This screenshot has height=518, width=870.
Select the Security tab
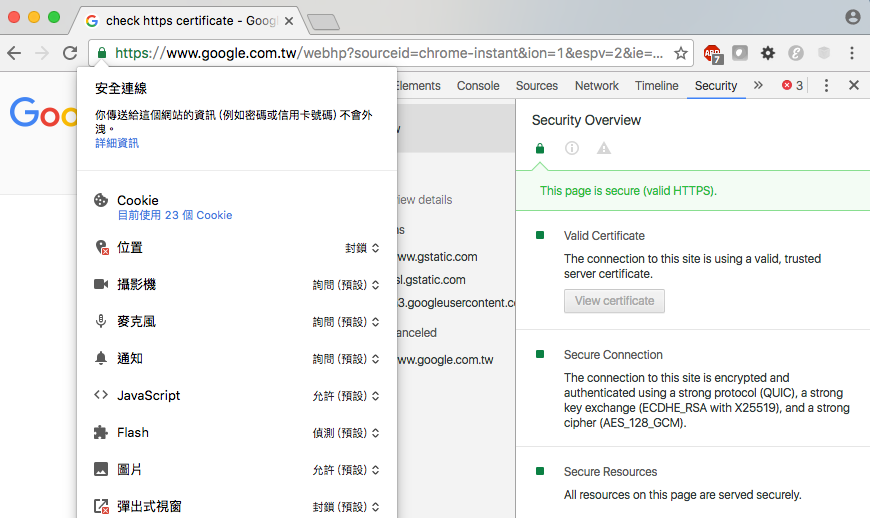716,86
